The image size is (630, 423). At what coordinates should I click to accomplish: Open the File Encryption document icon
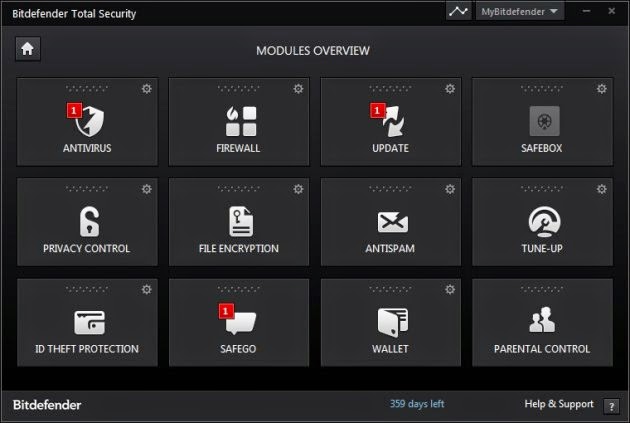tap(241, 221)
